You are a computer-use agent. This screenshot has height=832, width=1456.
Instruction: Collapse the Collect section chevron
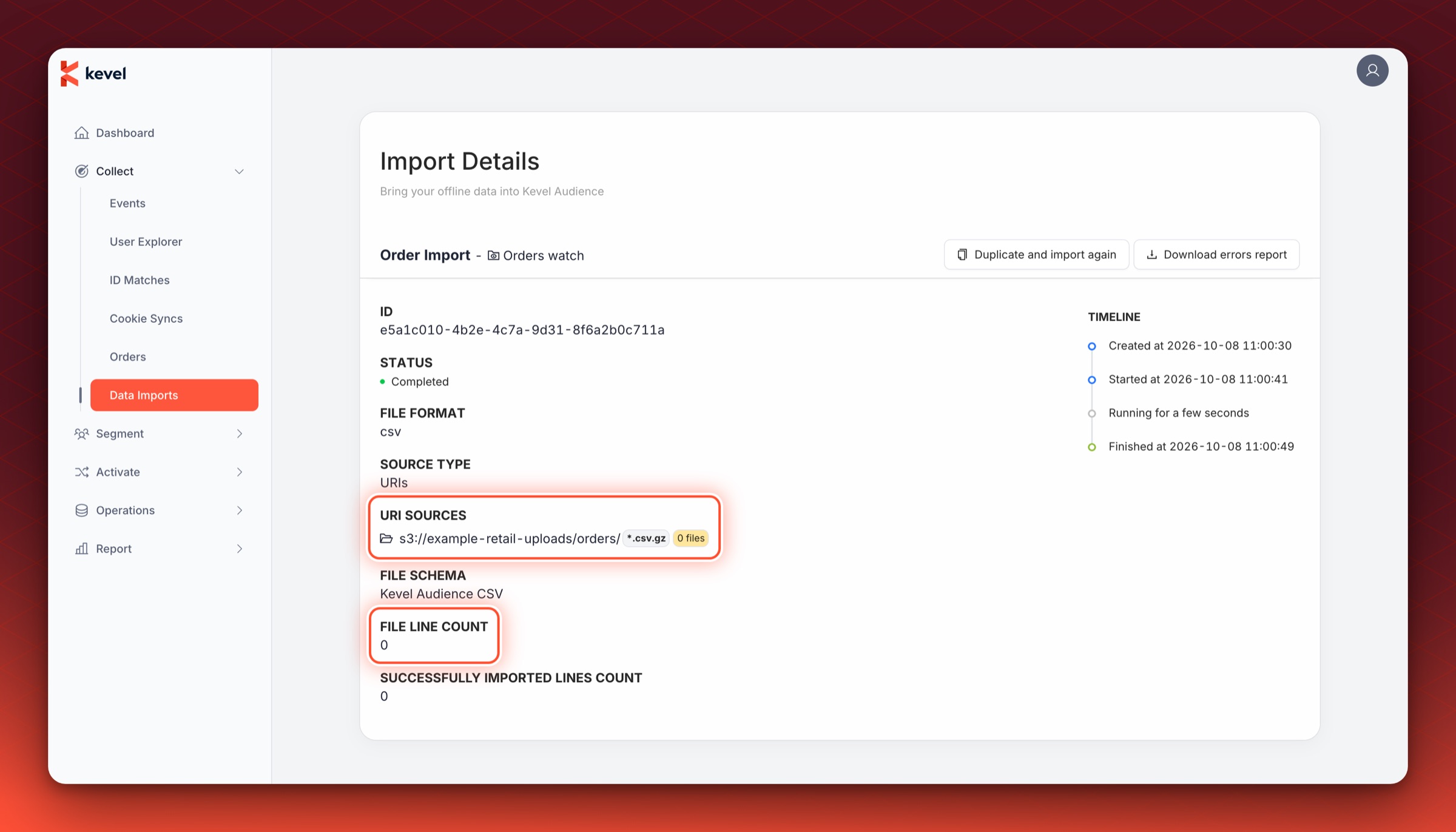coord(239,172)
